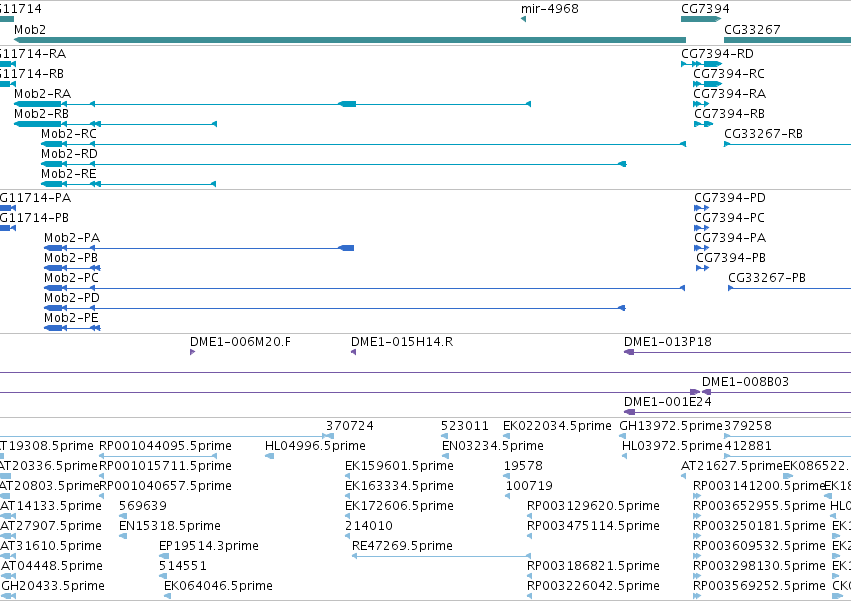Click EST feature 19578
851x601 pixels.
pyautogui.click(x=506, y=476)
